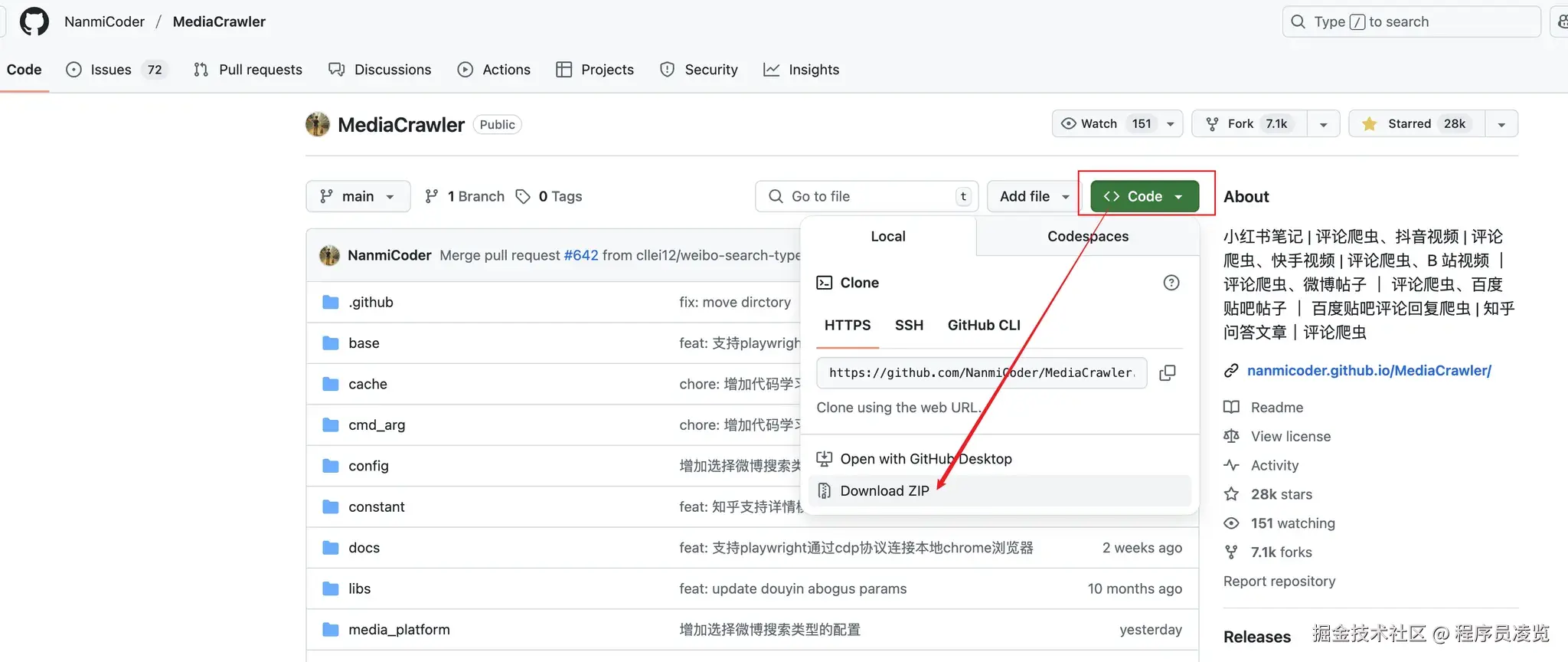Click the Starred button

(x=1417, y=123)
